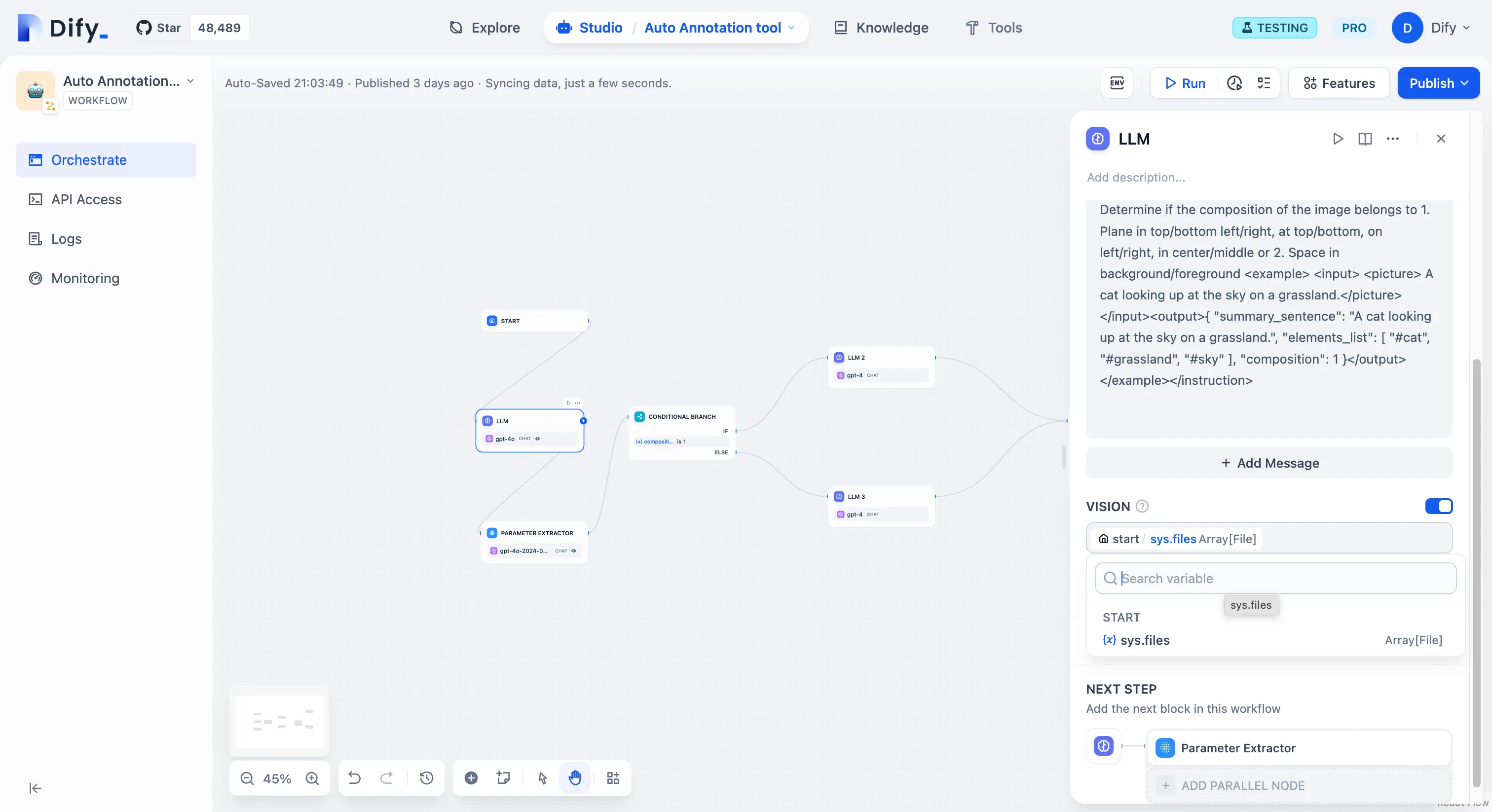The width and height of the screenshot is (1492, 812).
Task: Collapse the left sidebar arrow
Action: point(36,788)
